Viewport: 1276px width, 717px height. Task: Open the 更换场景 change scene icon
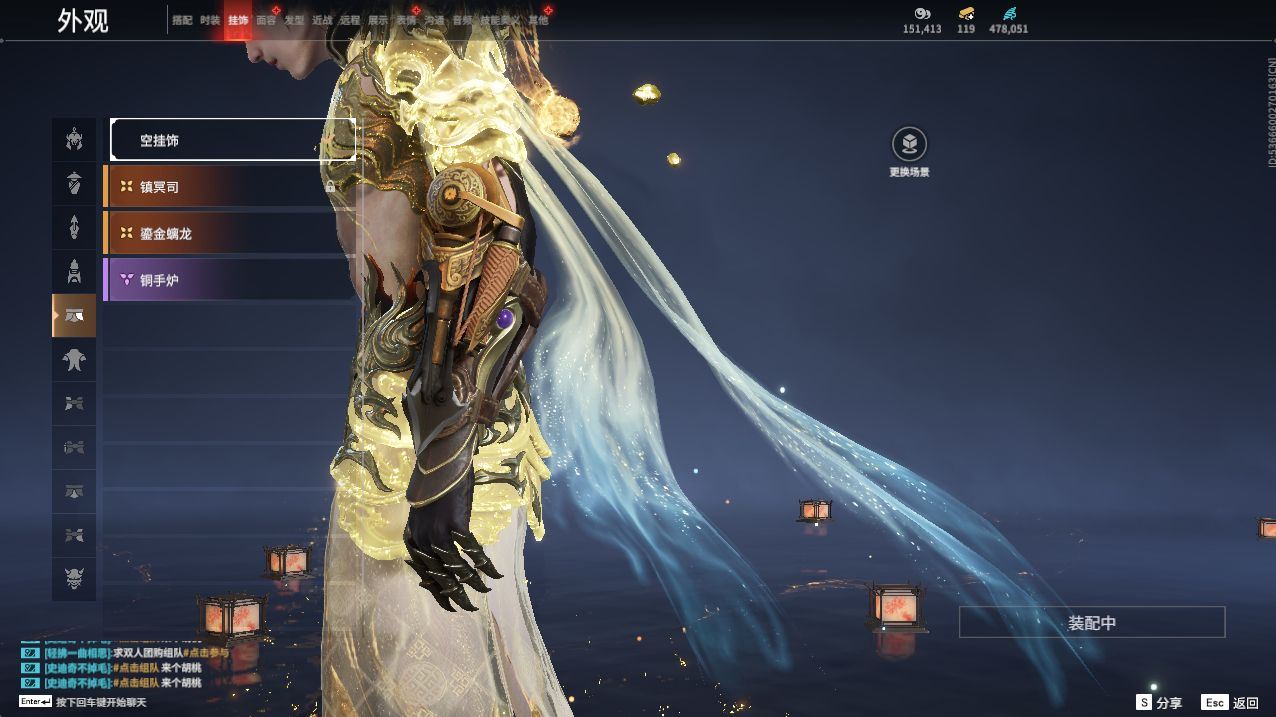click(x=909, y=145)
